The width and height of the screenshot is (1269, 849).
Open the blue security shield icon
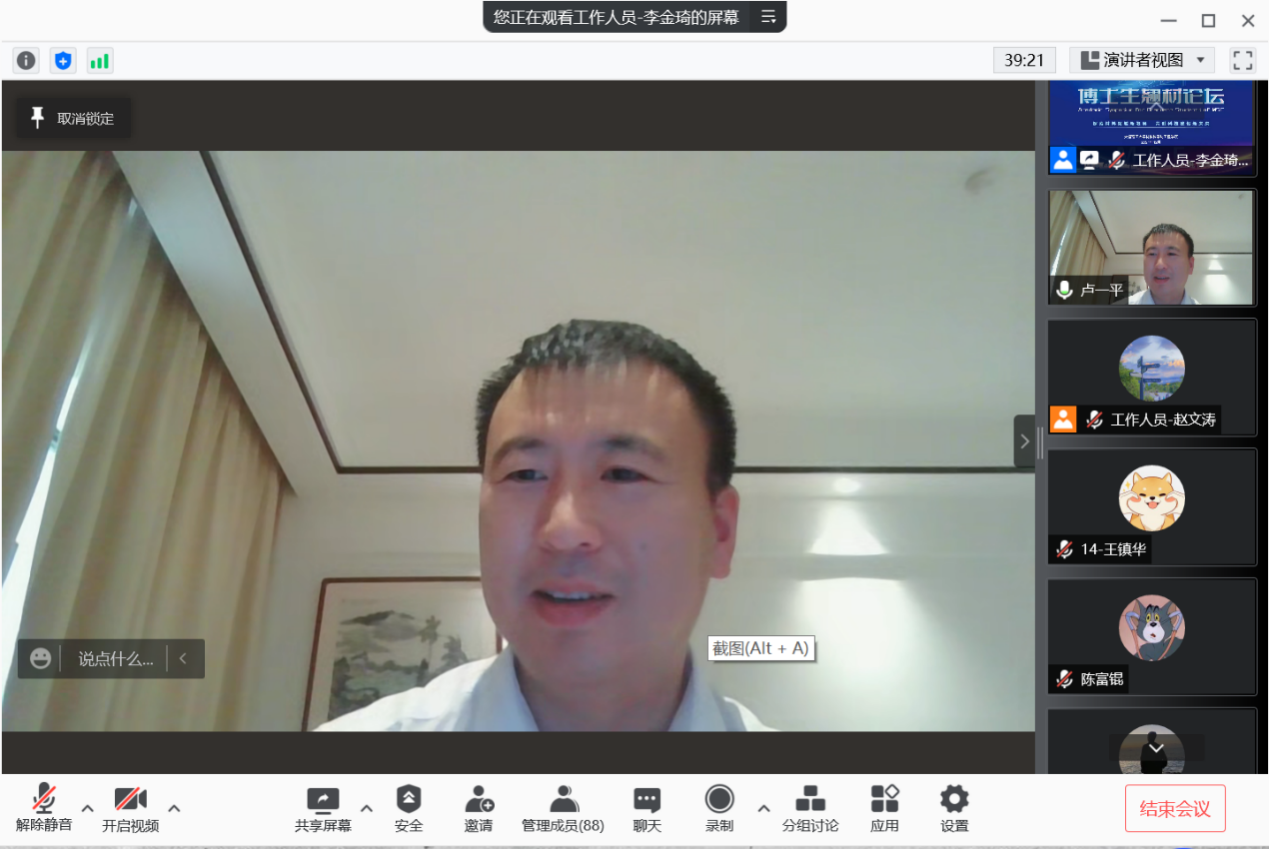(x=63, y=61)
